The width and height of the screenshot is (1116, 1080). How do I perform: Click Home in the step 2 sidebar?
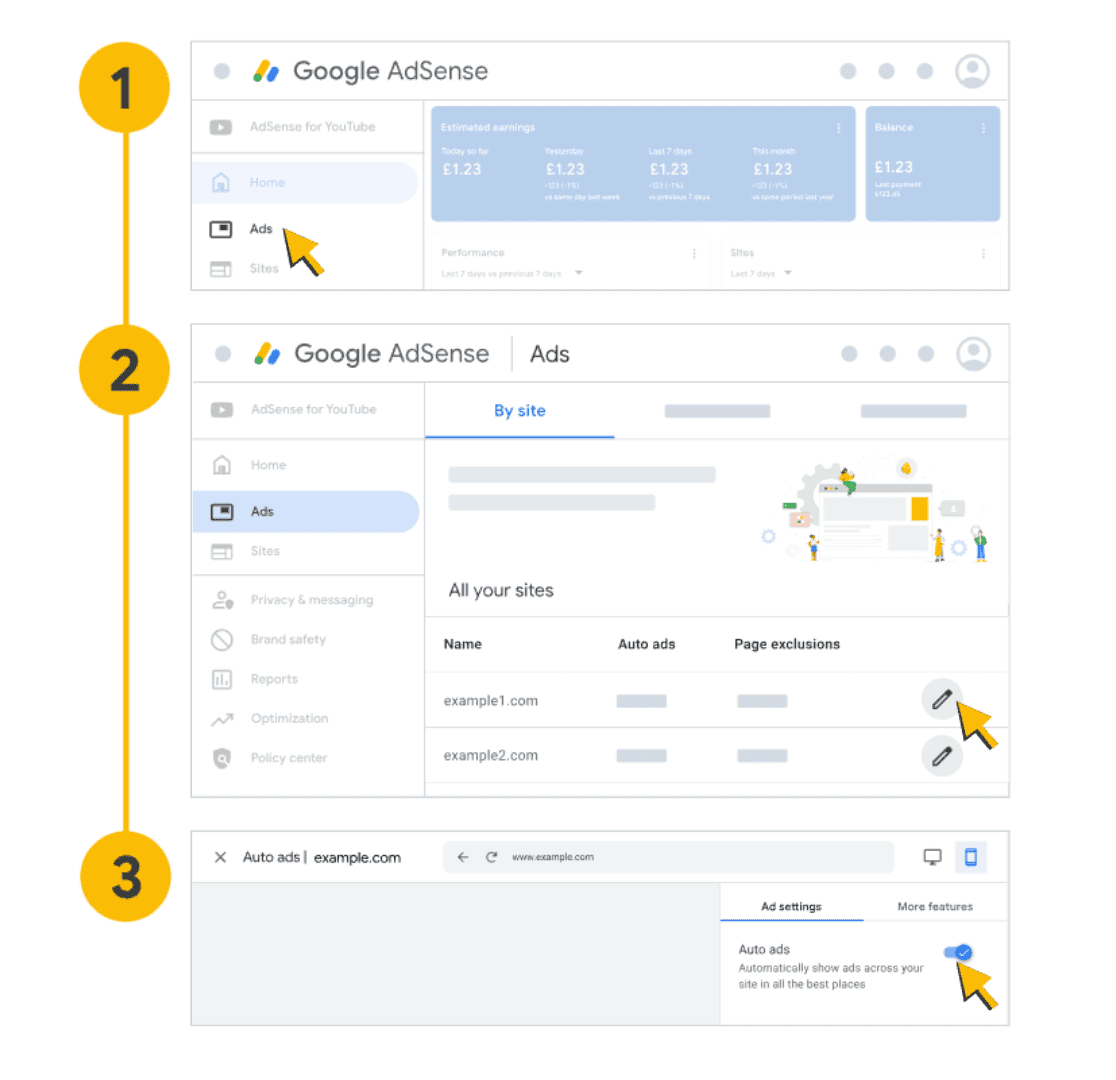pos(268,465)
